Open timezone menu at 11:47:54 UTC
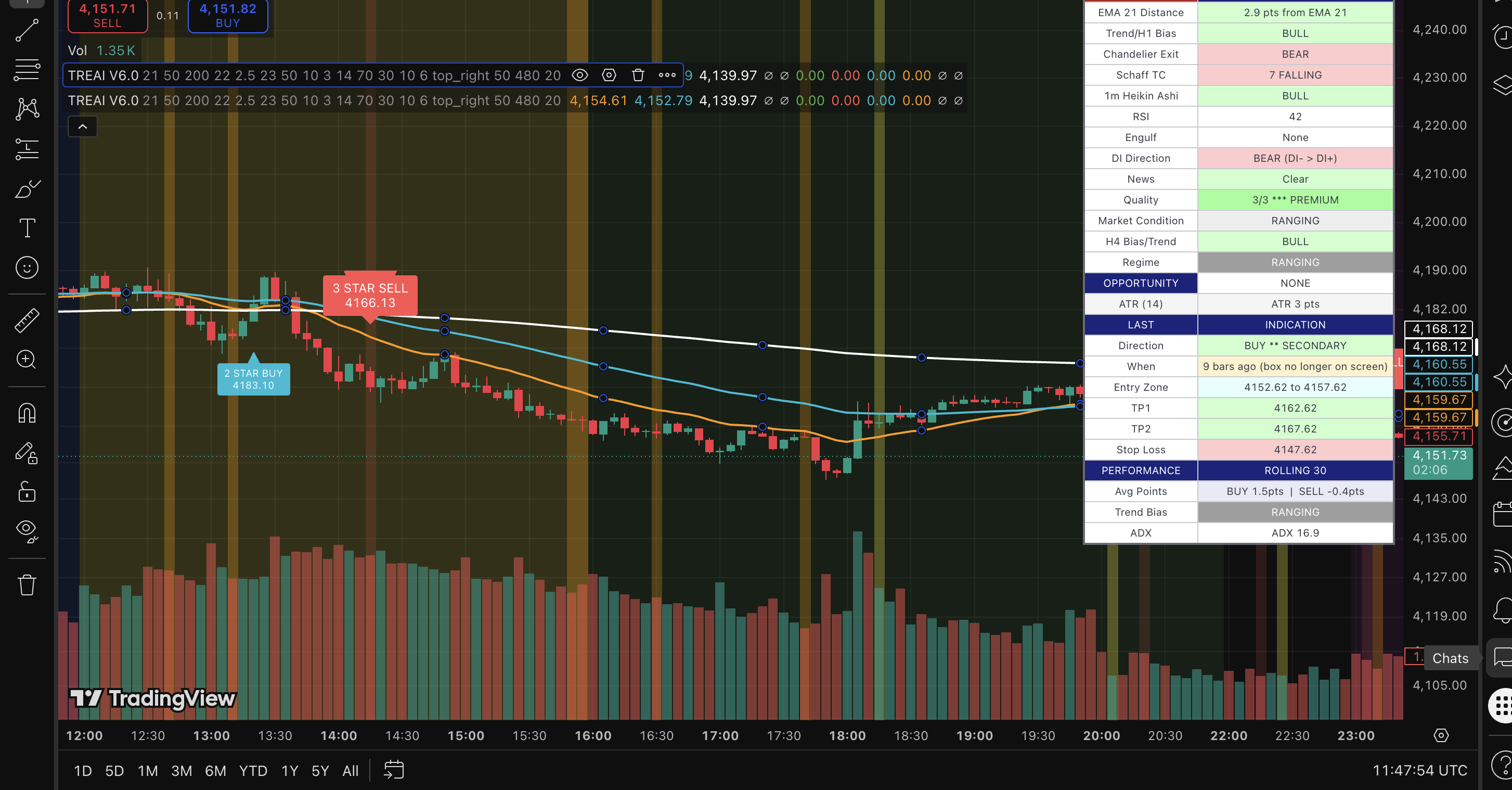Screen dimensions: 1512x790 click(x=1420, y=771)
